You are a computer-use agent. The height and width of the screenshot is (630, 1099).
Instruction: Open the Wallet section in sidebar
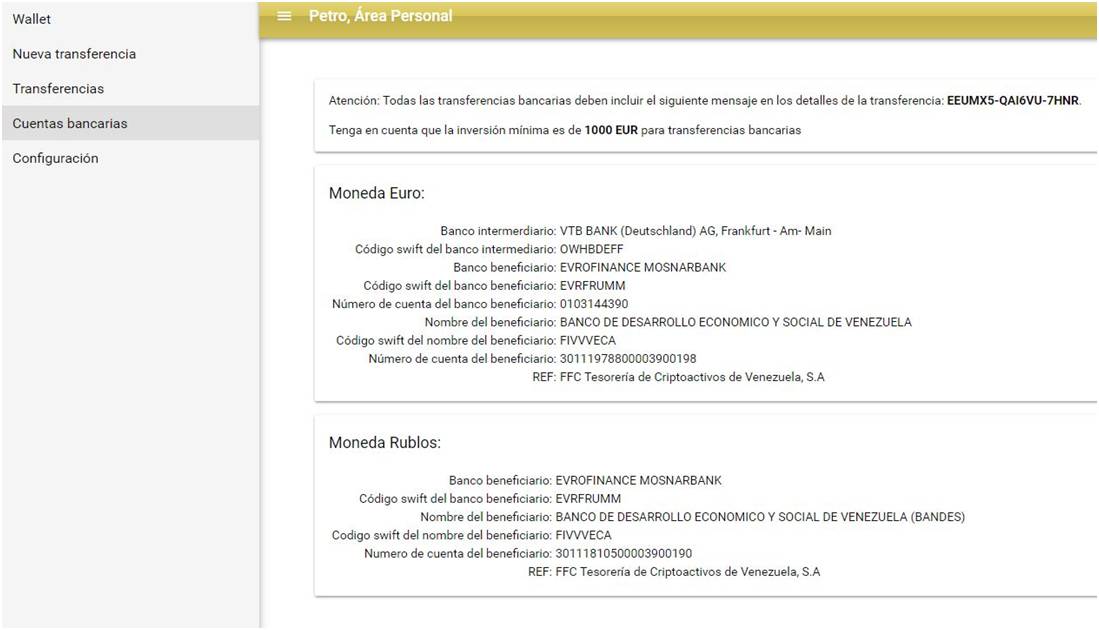tap(32, 19)
